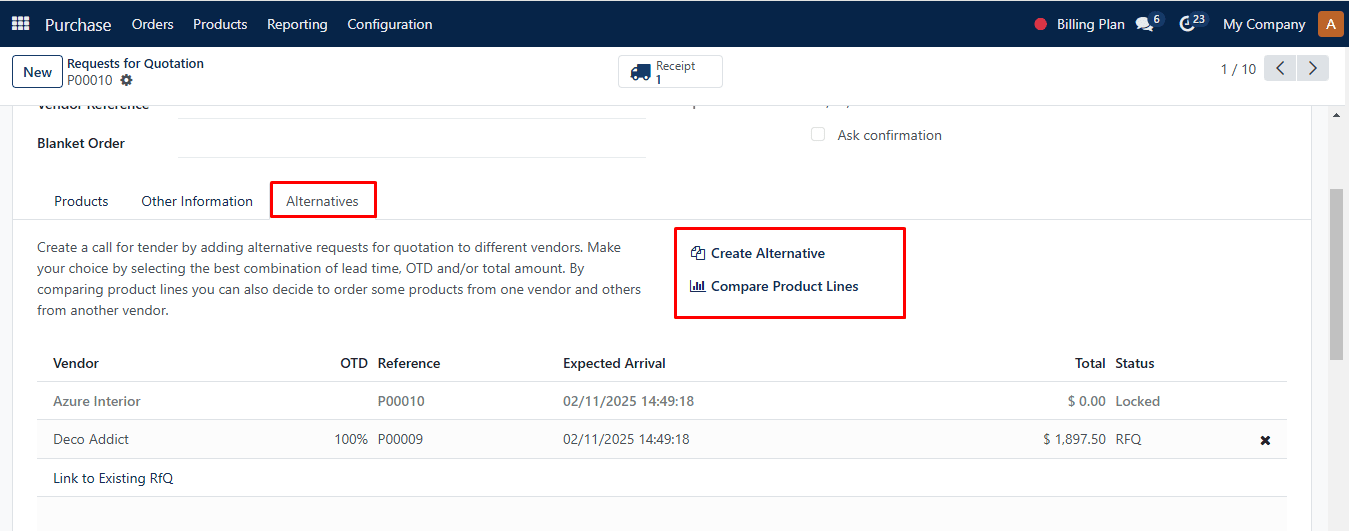Screen dimensions: 1349x531
Task: Click the $ 1,897.50 total cell
Action: [1074, 439]
